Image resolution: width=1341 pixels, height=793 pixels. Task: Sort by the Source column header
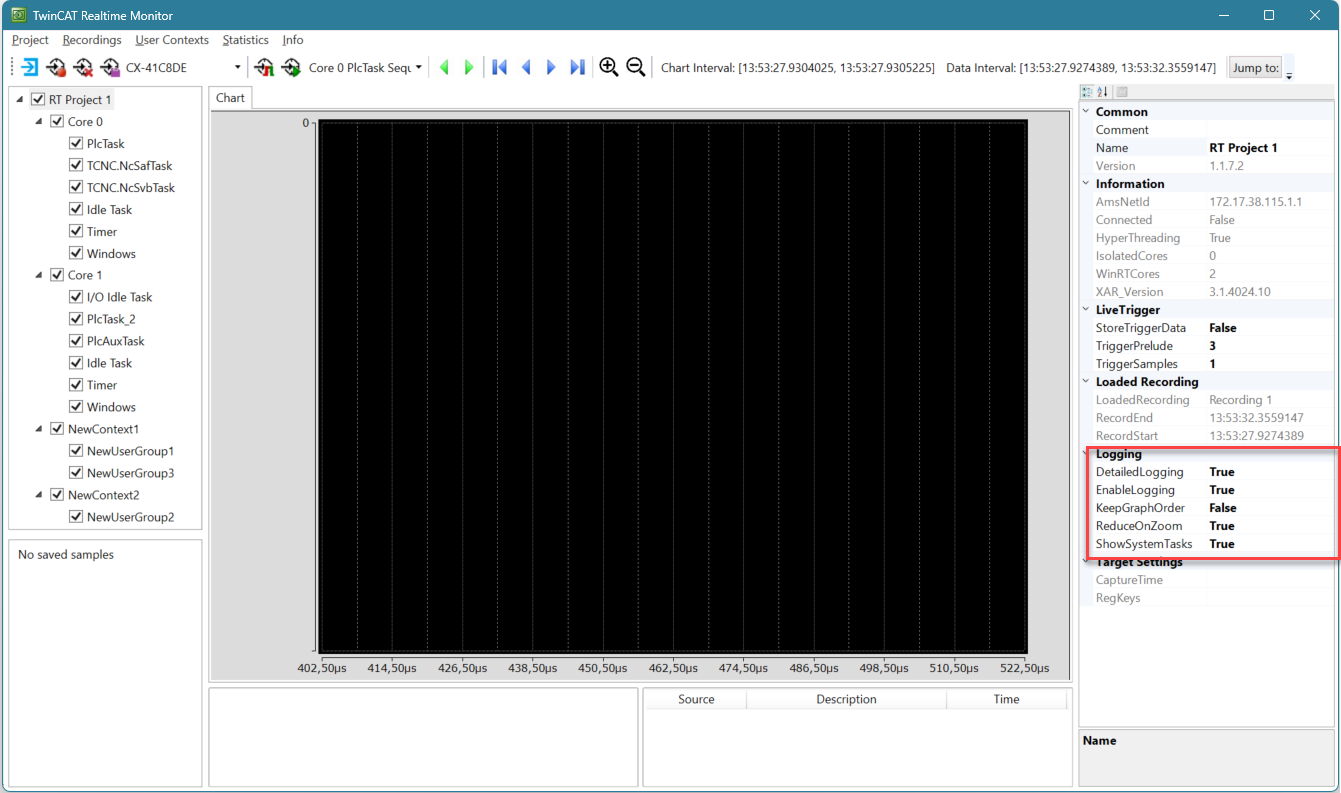[696, 700]
